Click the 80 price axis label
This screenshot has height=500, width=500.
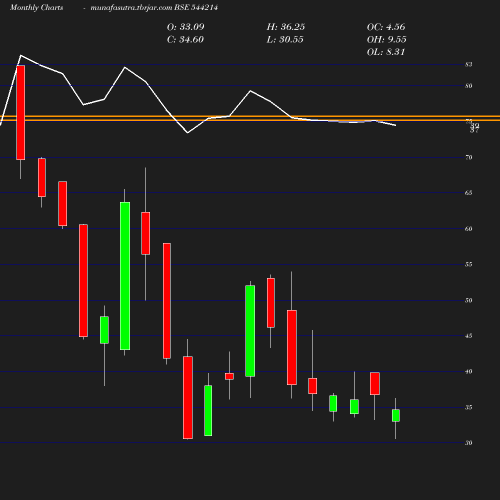469,86
